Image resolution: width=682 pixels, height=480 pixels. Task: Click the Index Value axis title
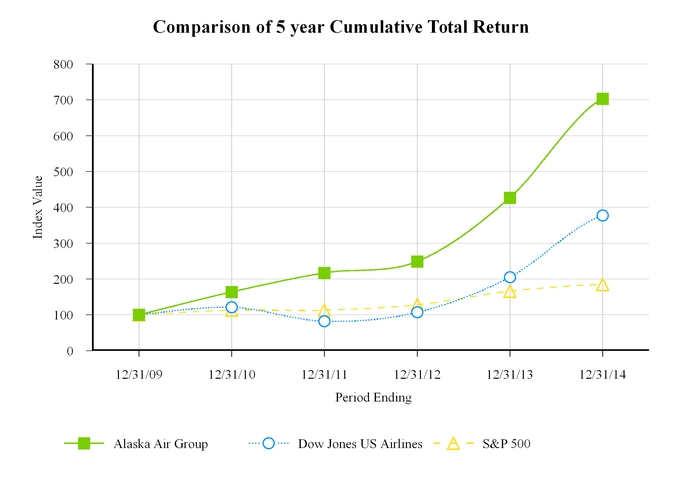39,208
